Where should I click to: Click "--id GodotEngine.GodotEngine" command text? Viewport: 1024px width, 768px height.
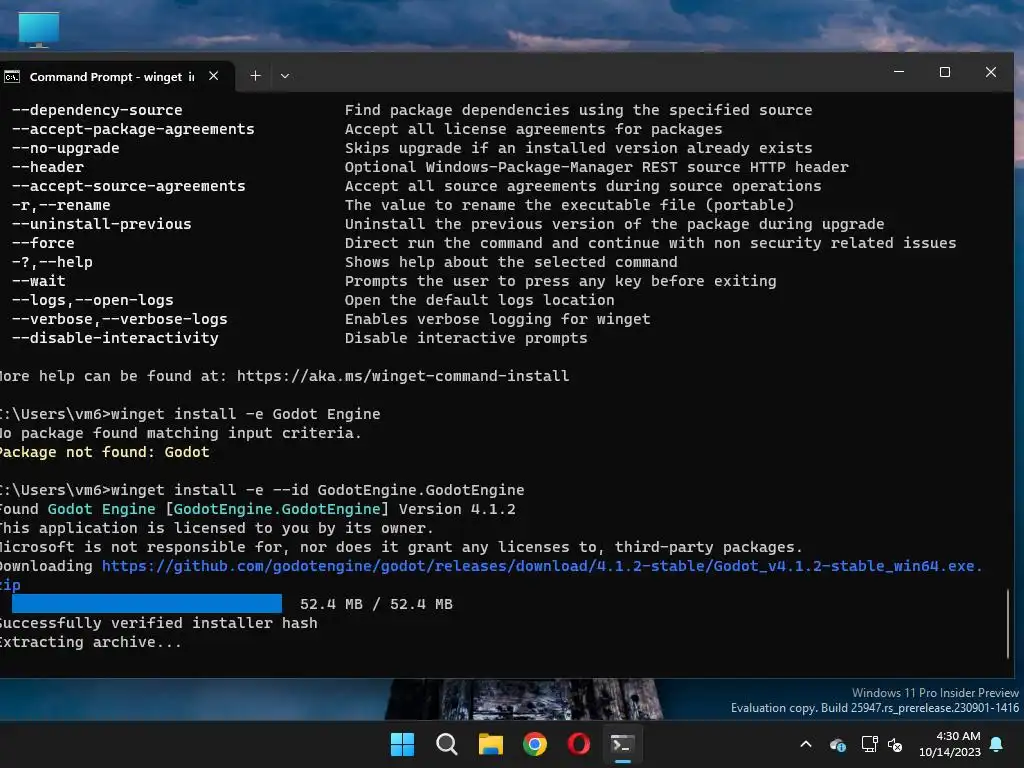click(398, 490)
